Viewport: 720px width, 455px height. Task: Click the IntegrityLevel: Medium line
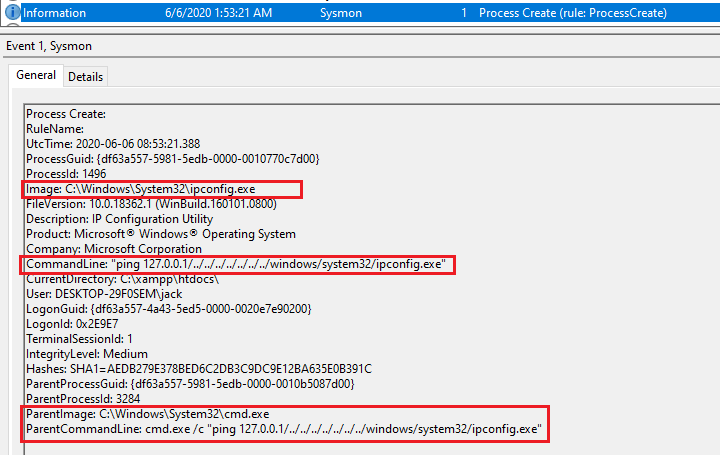[x=87, y=354]
